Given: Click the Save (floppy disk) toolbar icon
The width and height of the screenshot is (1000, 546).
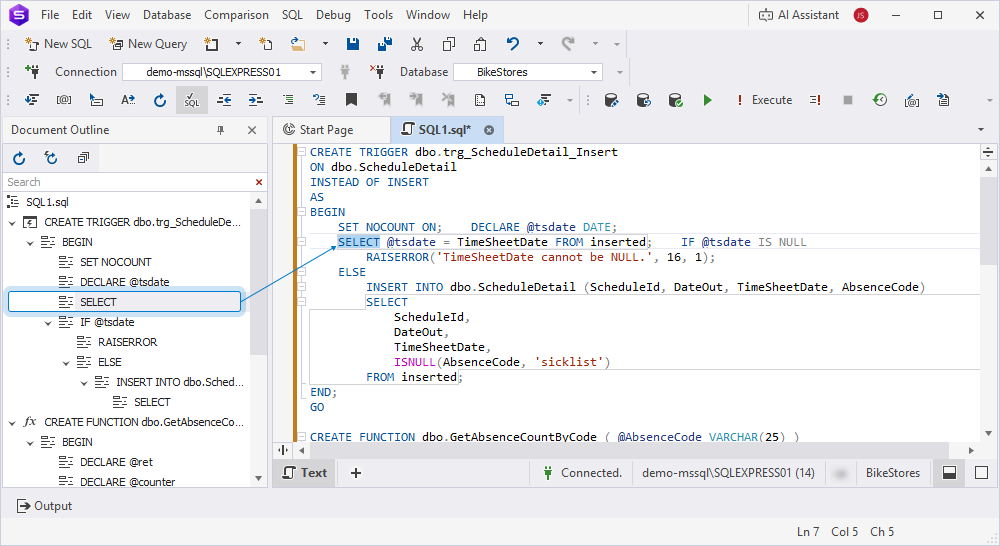Looking at the screenshot, I should tap(353, 44).
